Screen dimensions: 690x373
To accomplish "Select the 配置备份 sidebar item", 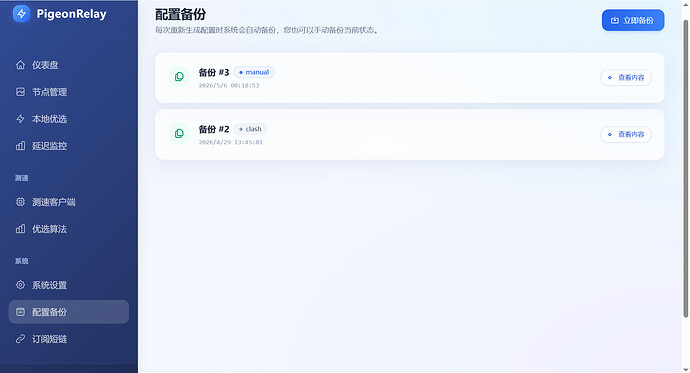I will click(69, 312).
